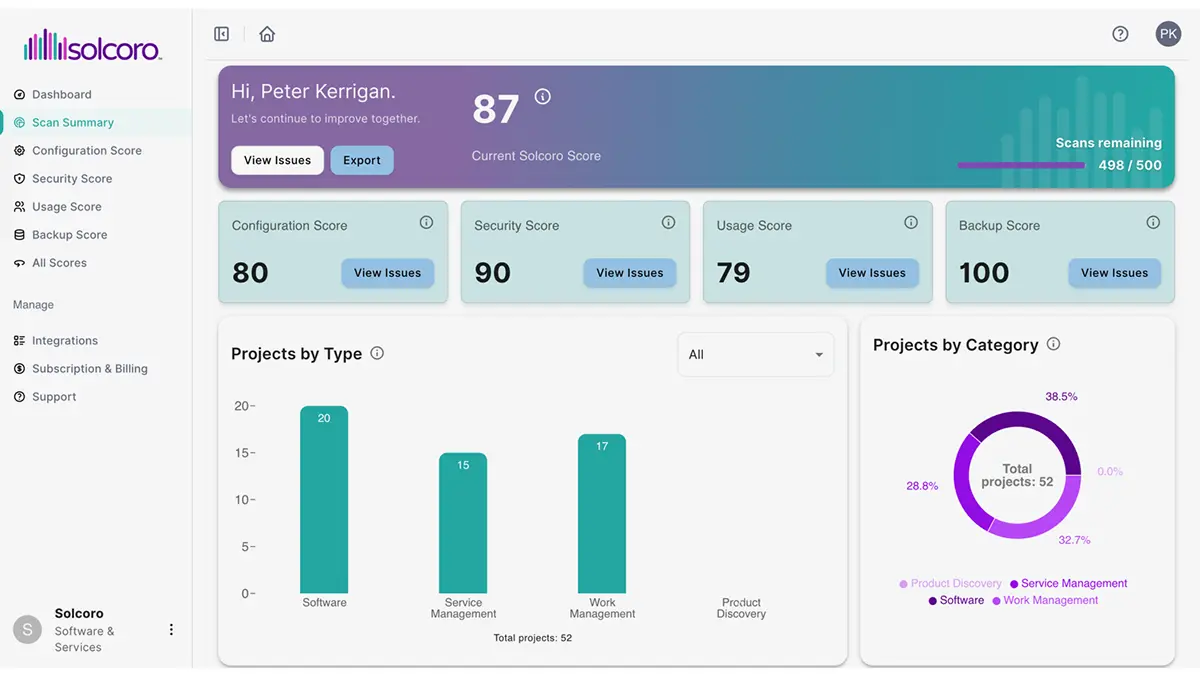
Task: Click info icon beside Current Solcoro Score
Action: click(543, 97)
